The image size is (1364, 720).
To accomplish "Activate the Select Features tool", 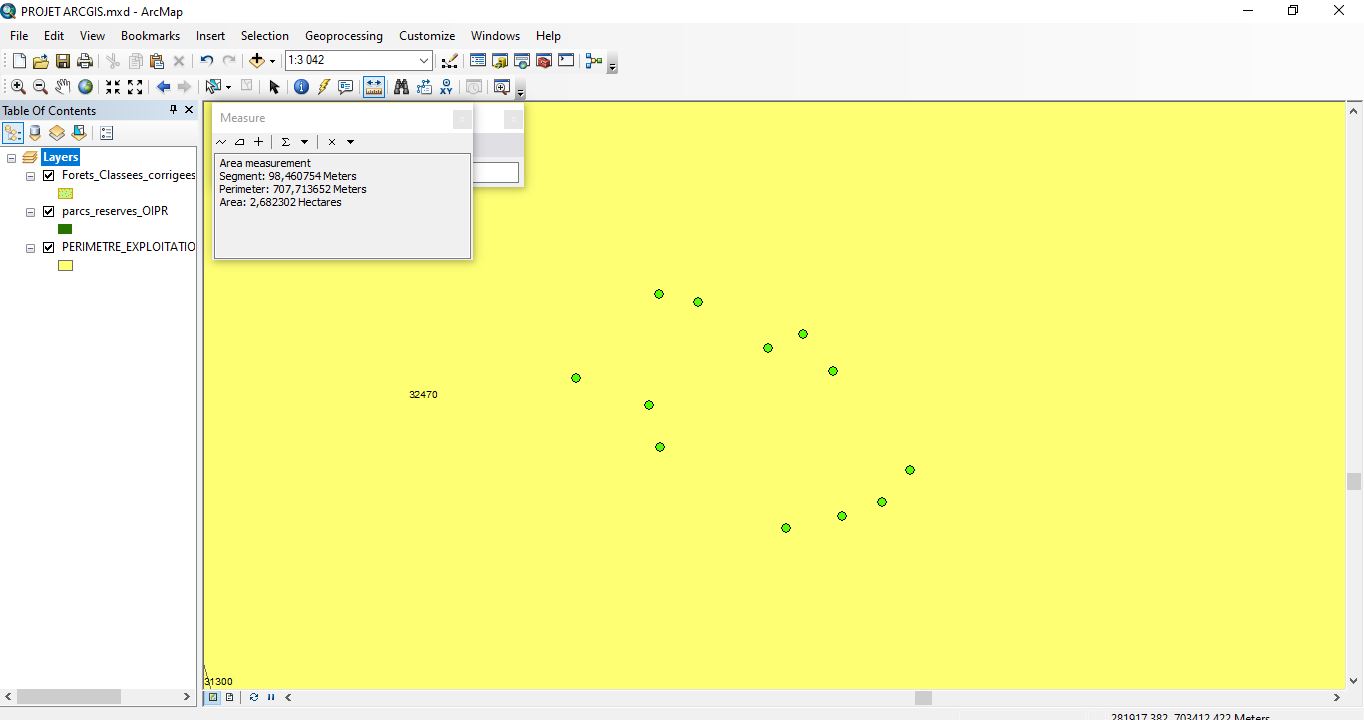I will point(212,87).
